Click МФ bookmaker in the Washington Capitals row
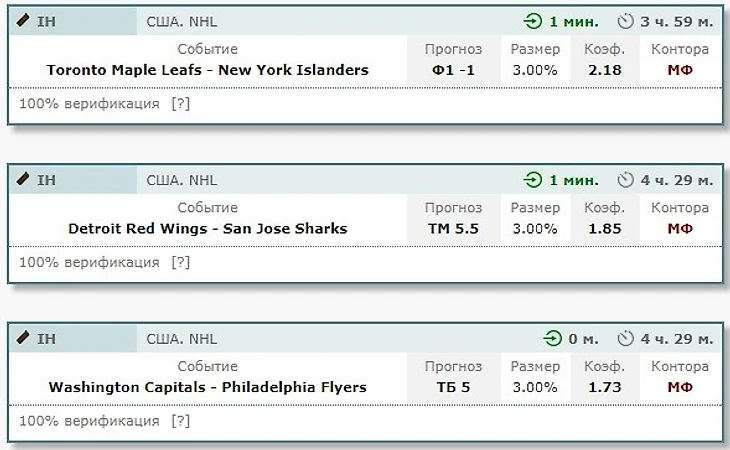Image resolution: width=730 pixels, height=450 pixels. pos(680,387)
